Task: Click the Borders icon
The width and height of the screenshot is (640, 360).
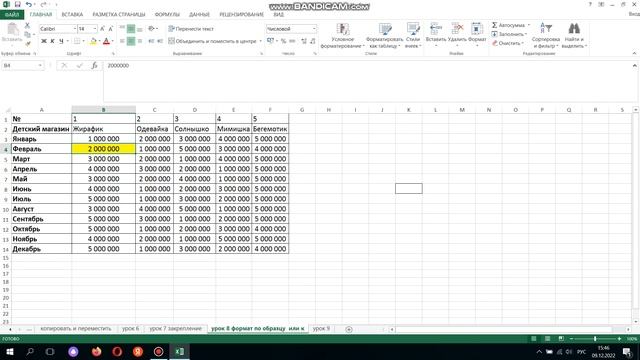Action: [77, 41]
